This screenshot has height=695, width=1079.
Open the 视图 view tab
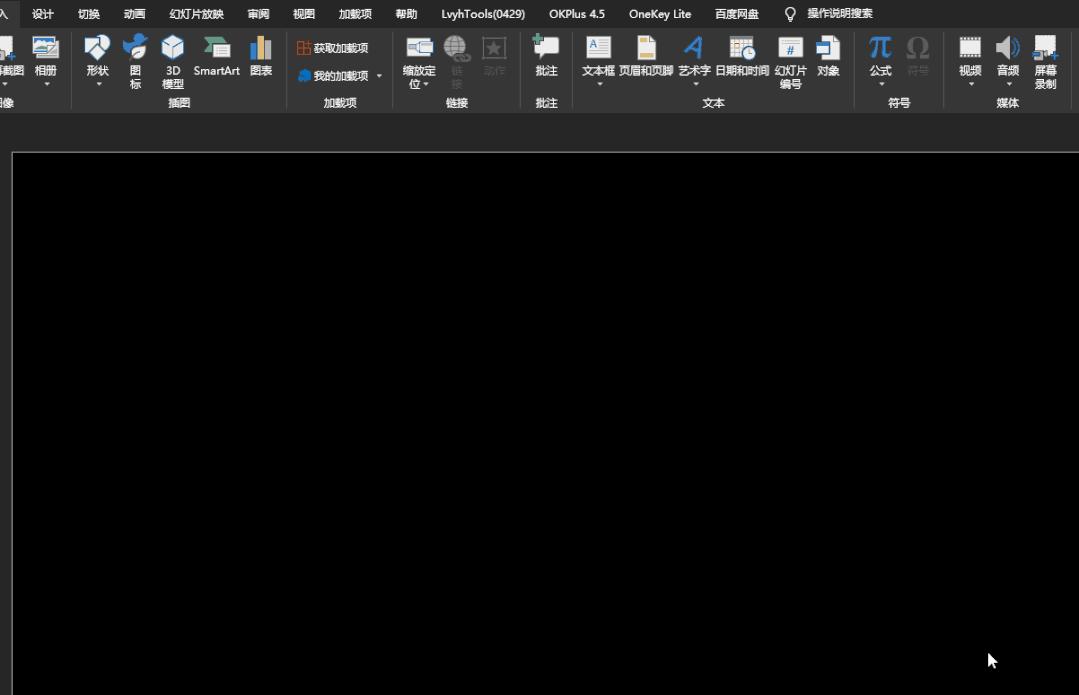pos(303,14)
